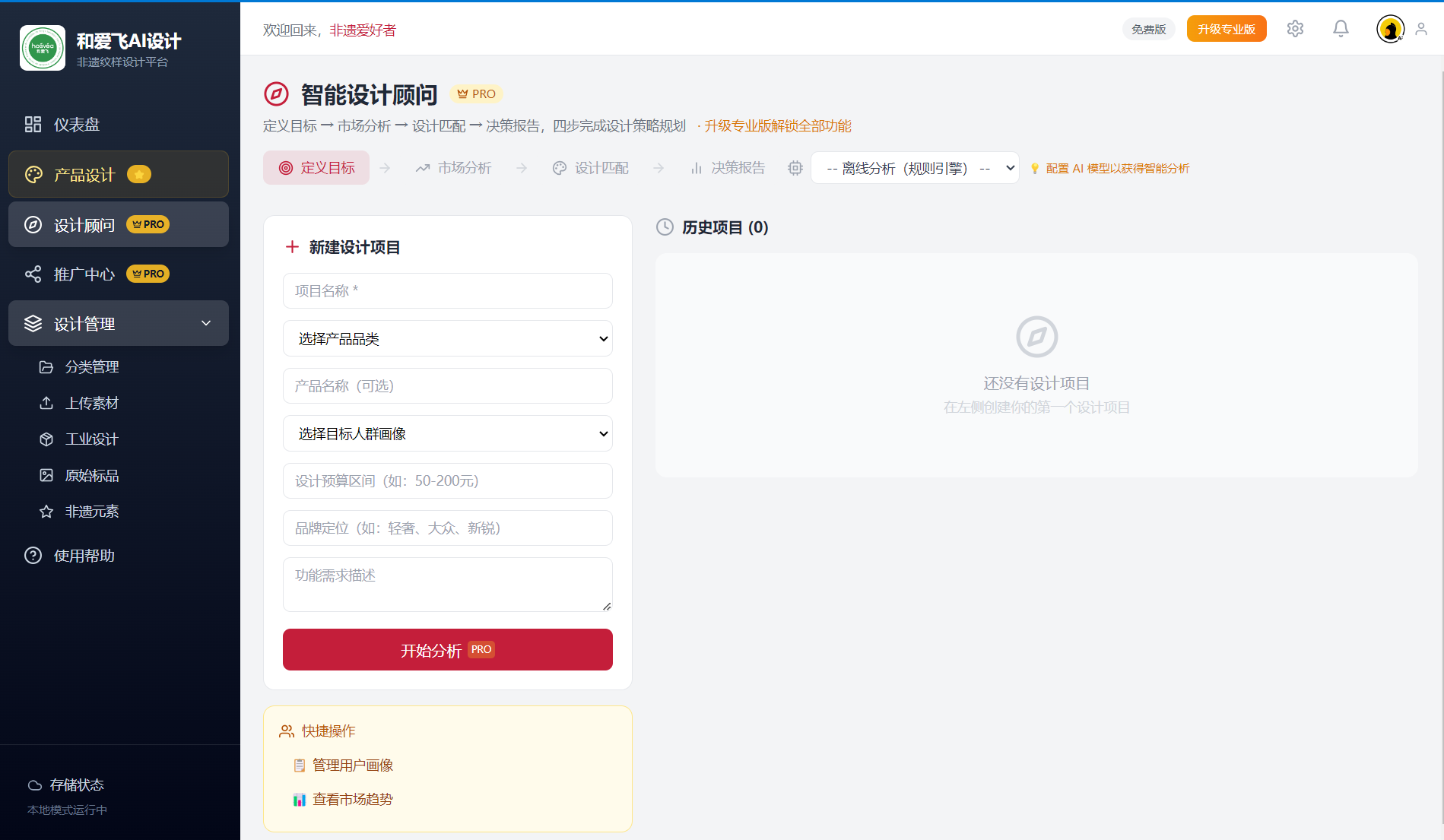This screenshot has width=1444, height=840.
Task: Click the 推广中心 share icon
Action: click(33, 274)
